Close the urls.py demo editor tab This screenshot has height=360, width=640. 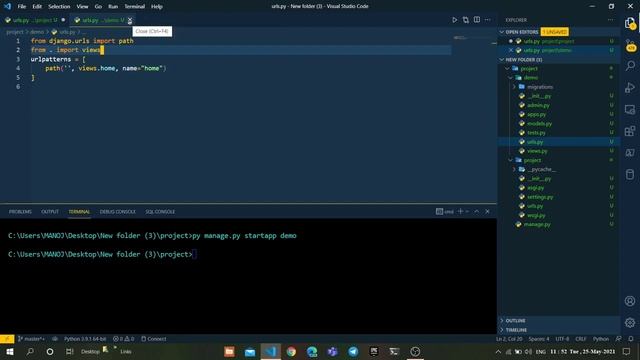coord(130,20)
